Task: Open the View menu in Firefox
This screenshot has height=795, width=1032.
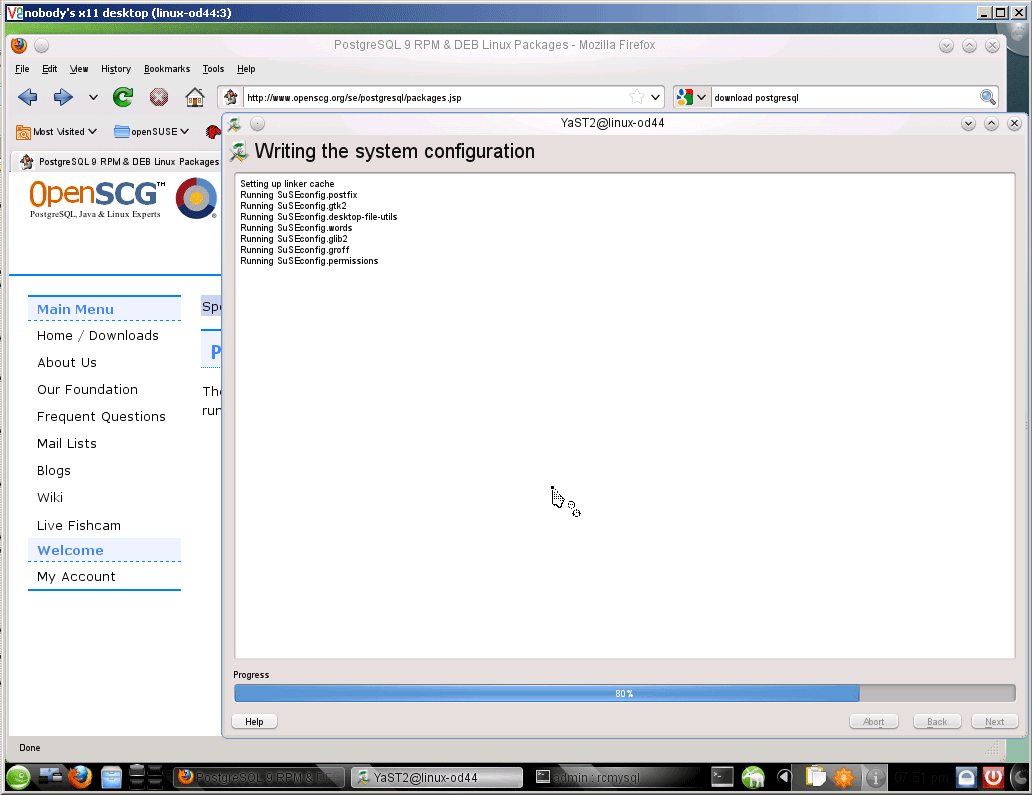Action: (x=79, y=68)
